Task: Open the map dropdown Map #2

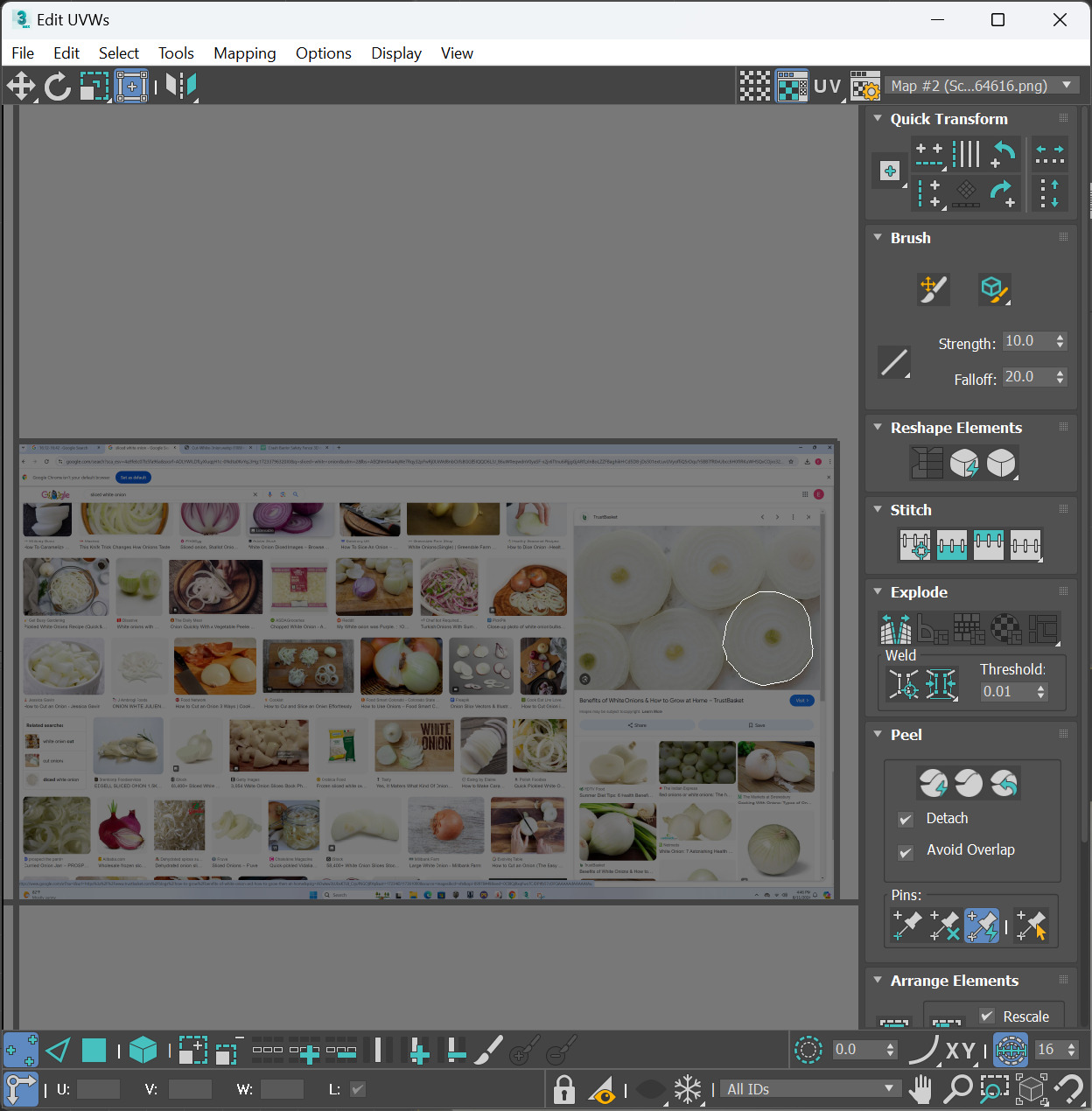Action: (x=982, y=86)
